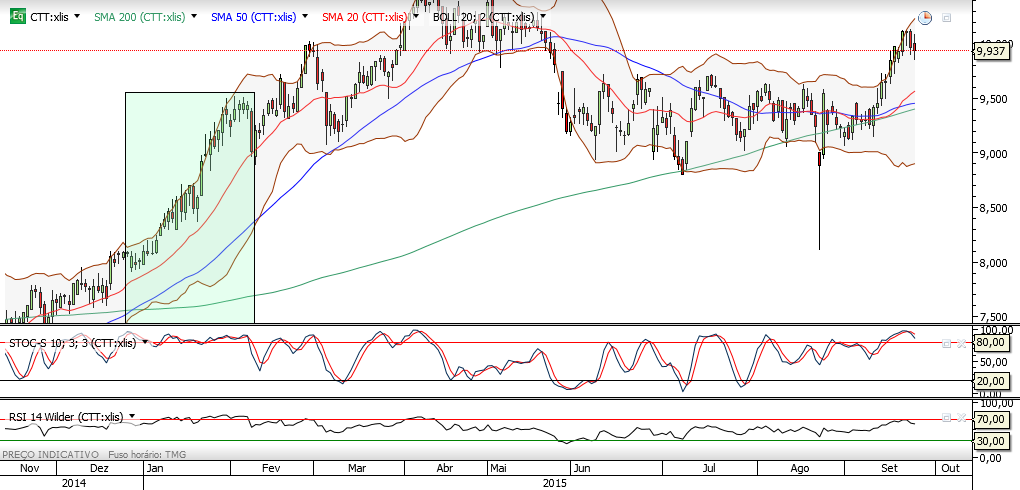The width and height of the screenshot is (1020, 490).
Task: Open the SMA 20 indicator dropdown arrow
Action: (415, 17)
